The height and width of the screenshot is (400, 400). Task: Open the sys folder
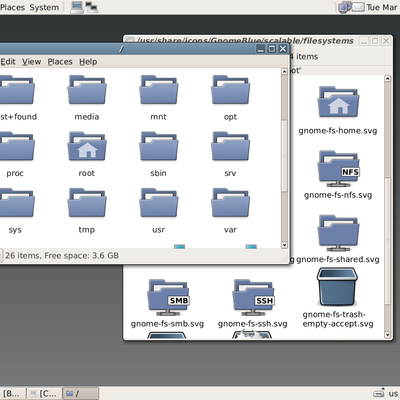(x=16, y=203)
